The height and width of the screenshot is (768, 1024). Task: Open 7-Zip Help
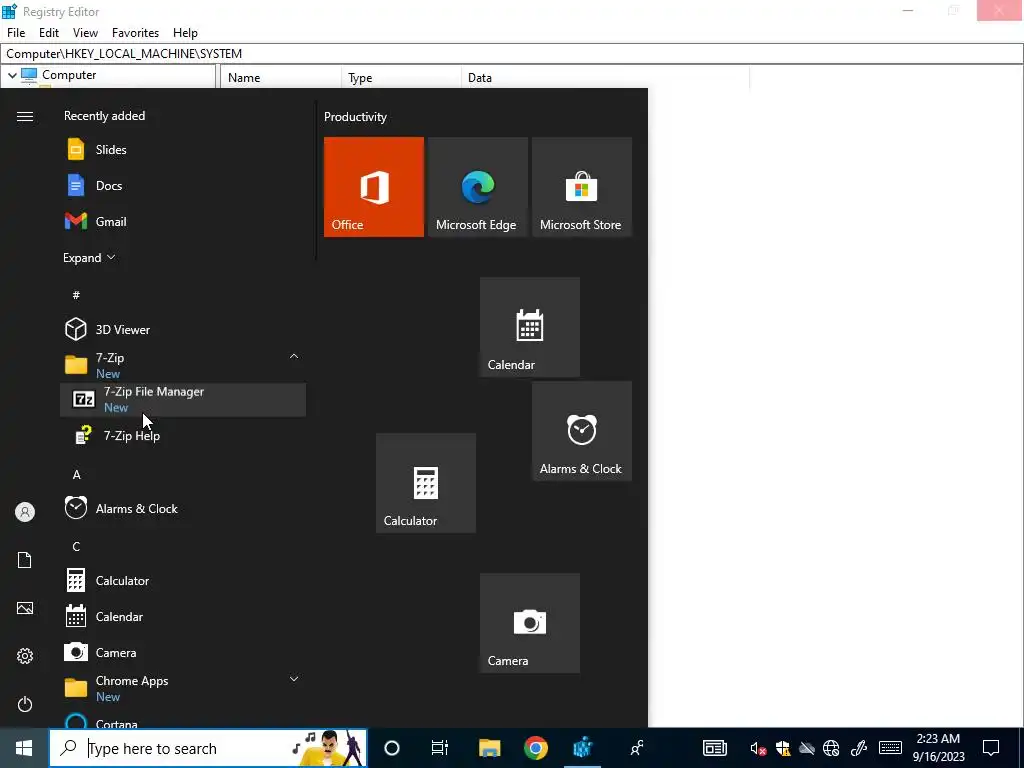coord(183,436)
